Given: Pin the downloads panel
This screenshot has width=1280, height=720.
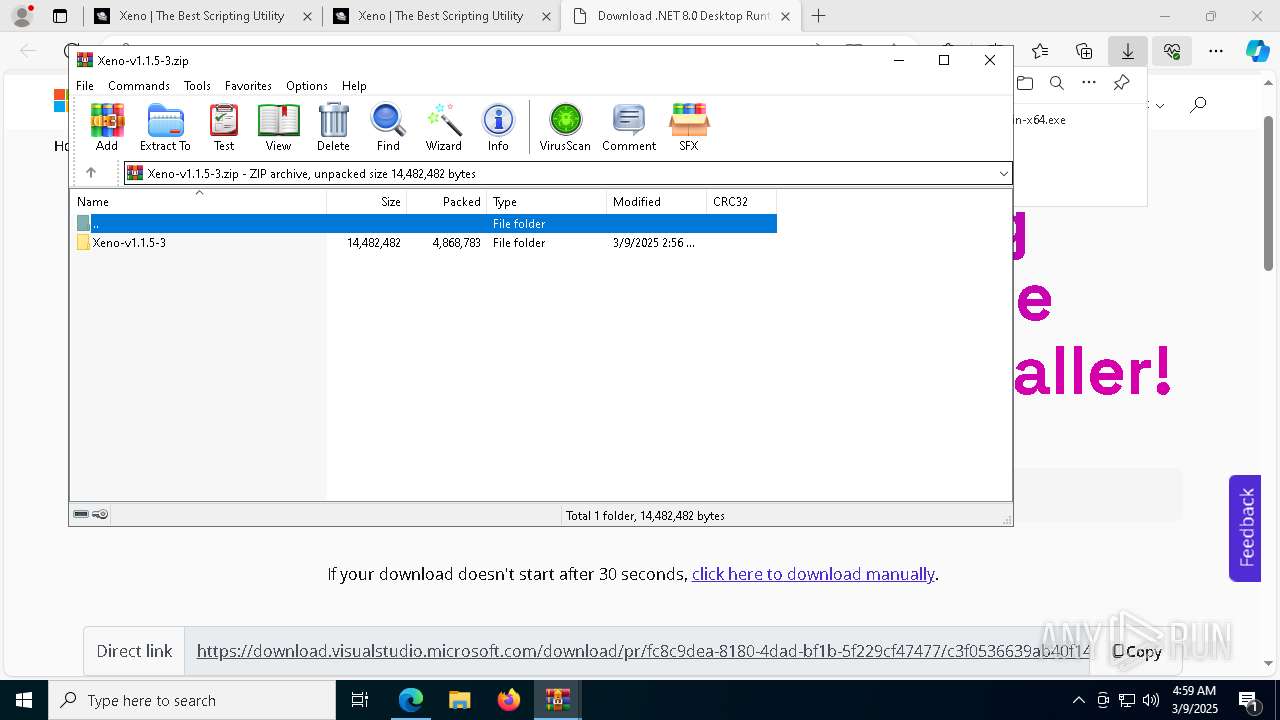Looking at the screenshot, I should click(x=1121, y=83).
